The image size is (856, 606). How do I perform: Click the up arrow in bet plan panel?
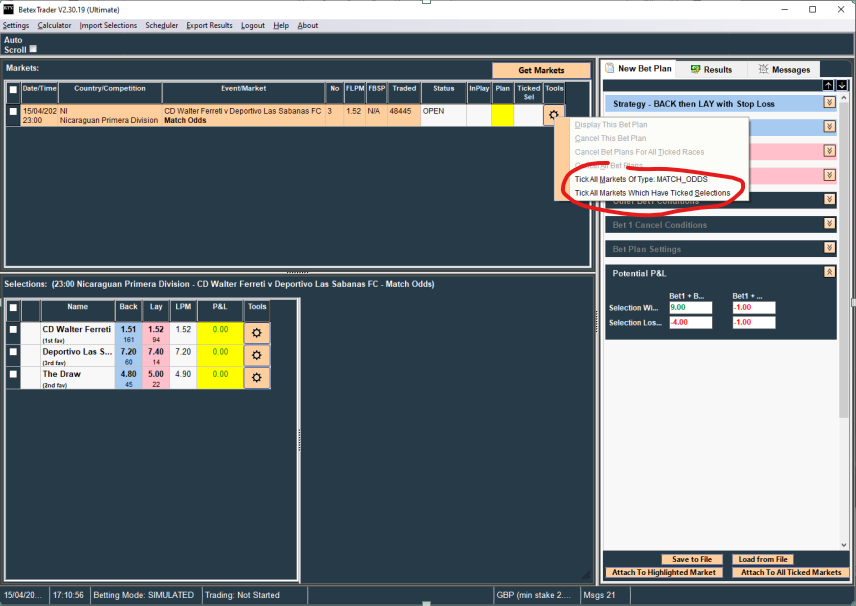click(x=828, y=85)
